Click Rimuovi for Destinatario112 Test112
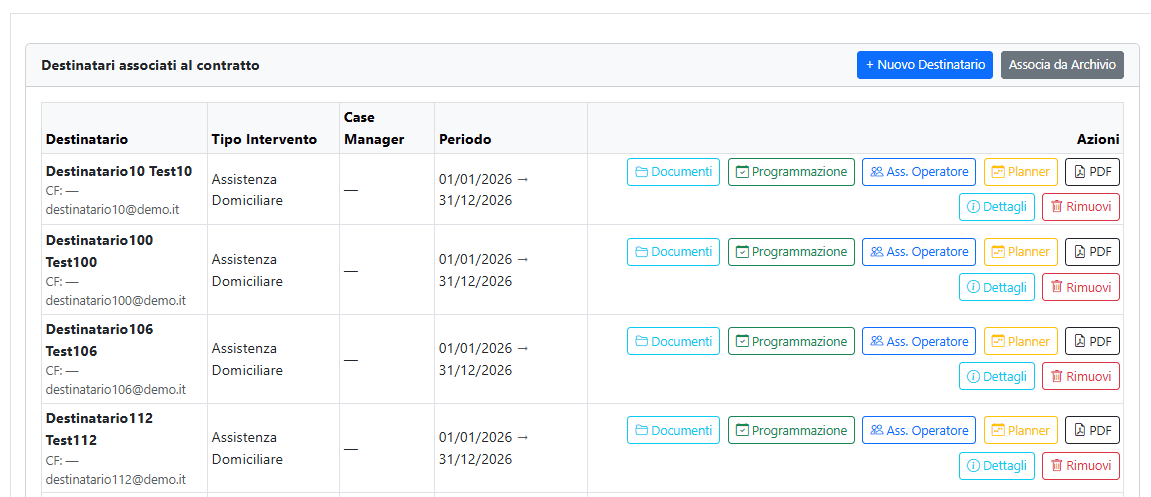The image size is (1151, 497). pyautogui.click(x=1080, y=465)
